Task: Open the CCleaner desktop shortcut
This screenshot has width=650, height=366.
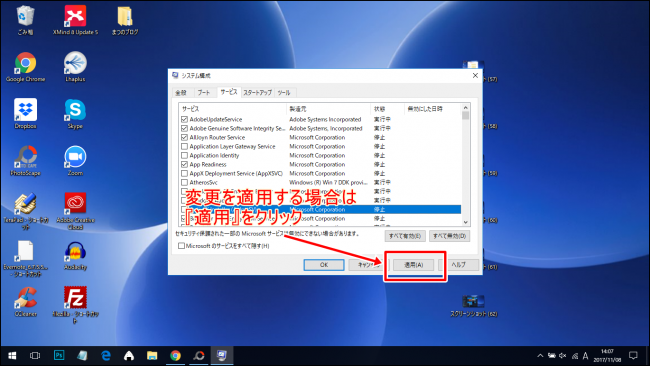Action: 25,302
